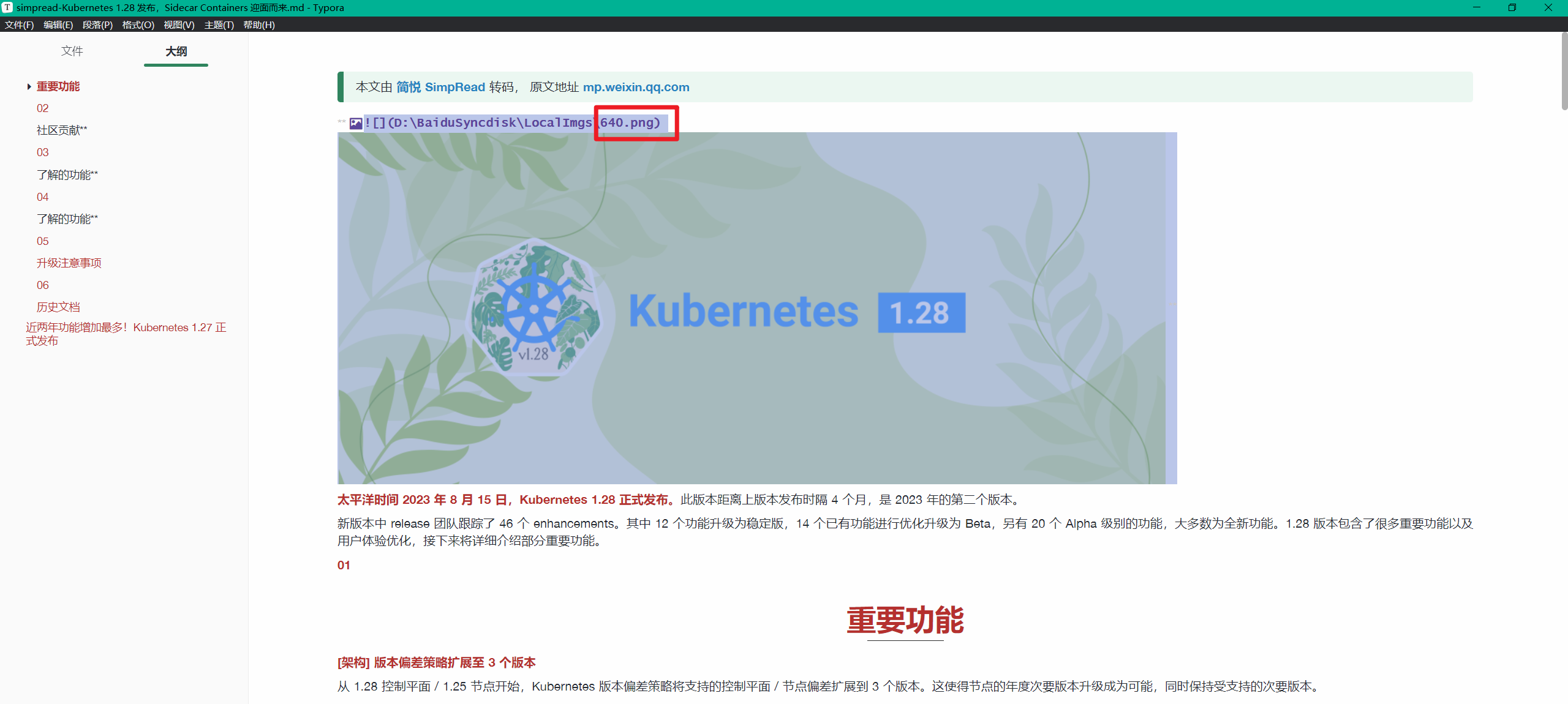The height and width of the screenshot is (704, 1568).
Task: Click the image markdown path text 640.png
Action: [x=627, y=123]
